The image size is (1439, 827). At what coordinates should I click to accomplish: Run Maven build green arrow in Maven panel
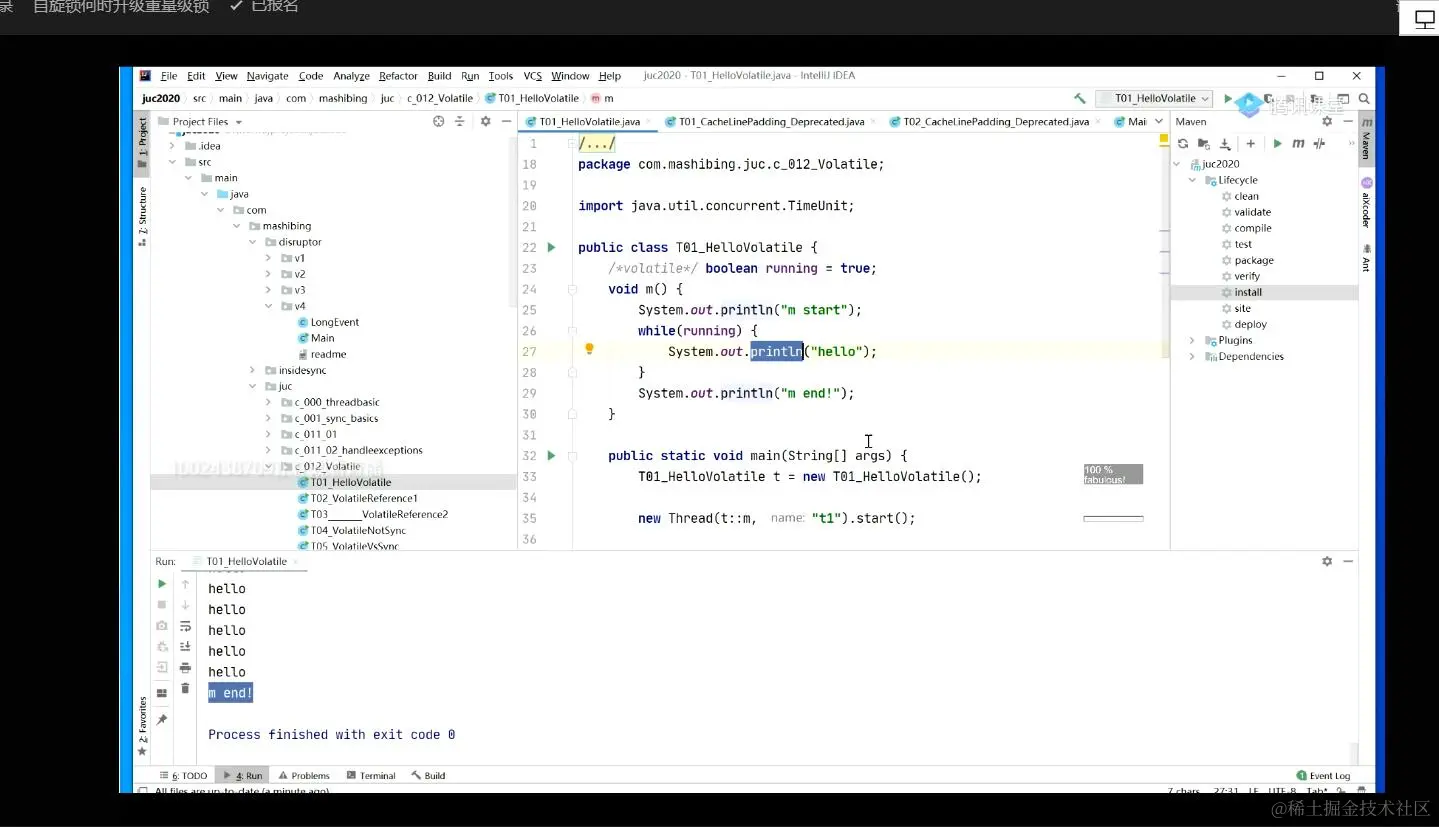[1277, 144]
